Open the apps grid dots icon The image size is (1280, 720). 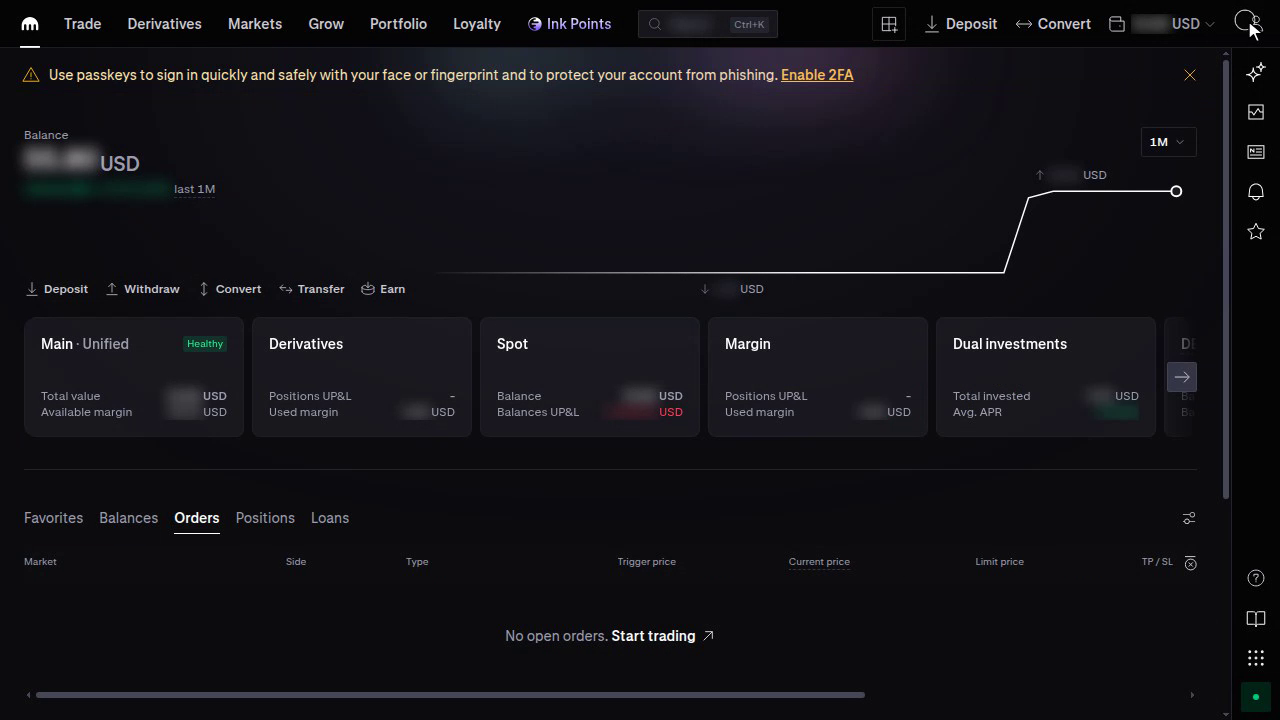tap(1256, 658)
